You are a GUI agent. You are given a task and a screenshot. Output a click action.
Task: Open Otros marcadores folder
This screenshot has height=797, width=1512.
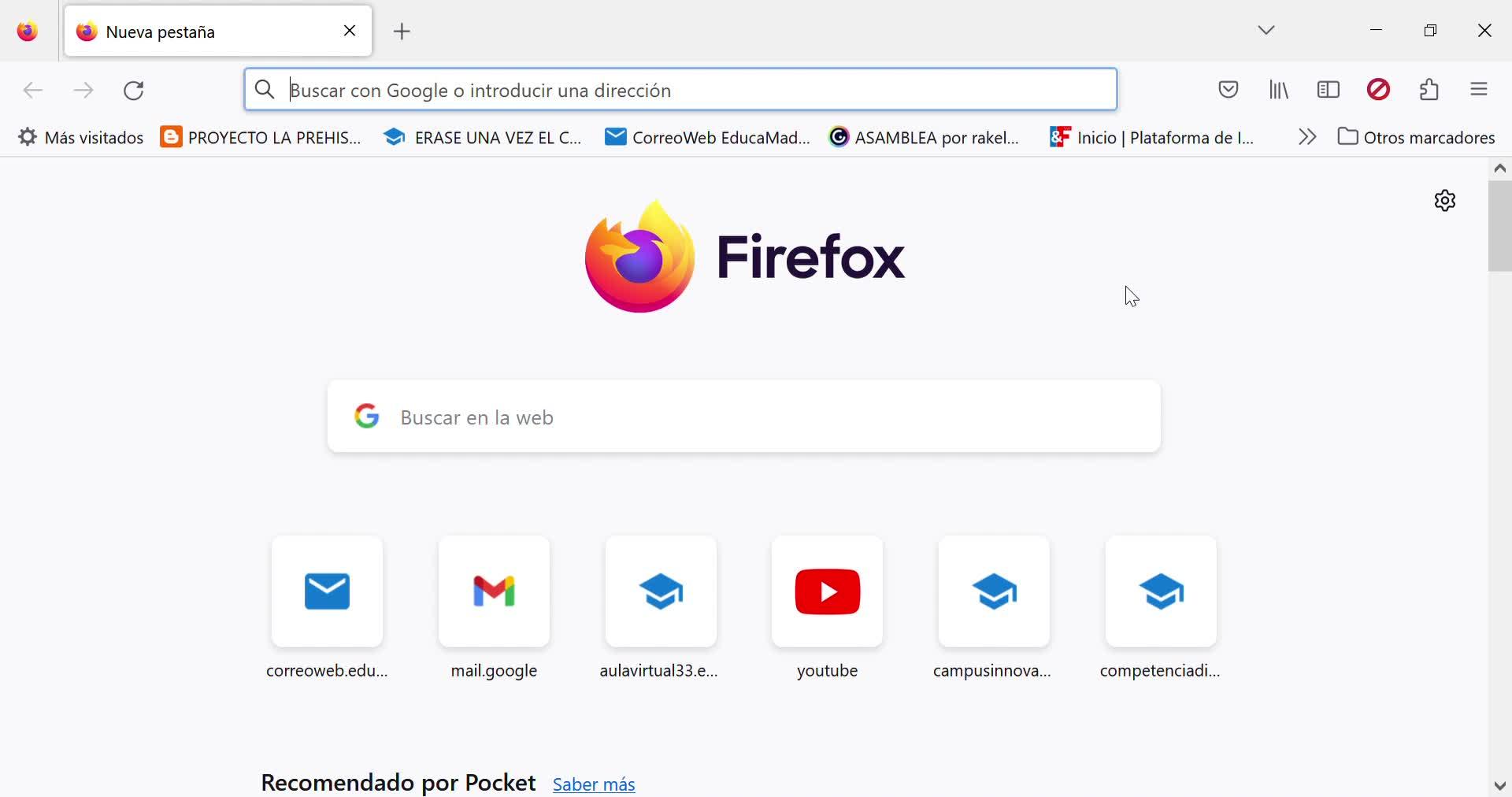pyautogui.click(x=1417, y=138)
